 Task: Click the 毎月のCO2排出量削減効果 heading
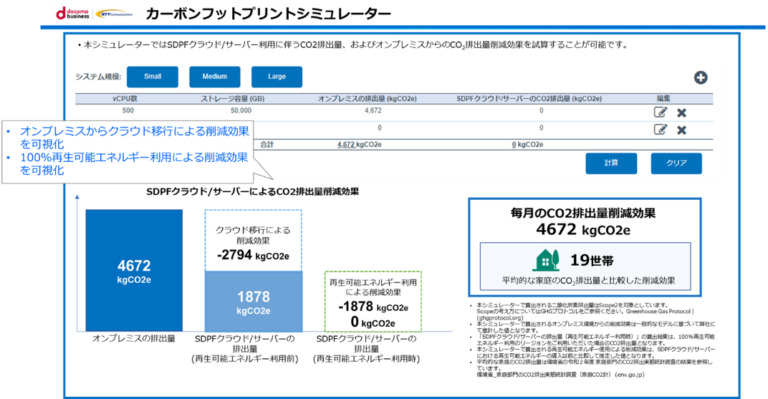583,213
